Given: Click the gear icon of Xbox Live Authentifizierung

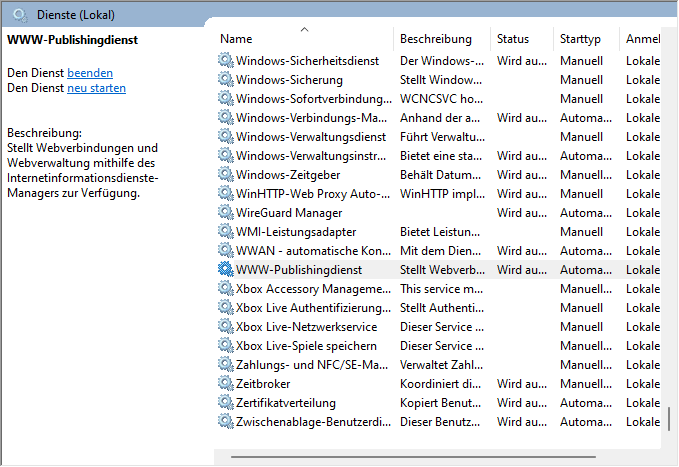Looking at the screenshot, I should pos(226,308).
